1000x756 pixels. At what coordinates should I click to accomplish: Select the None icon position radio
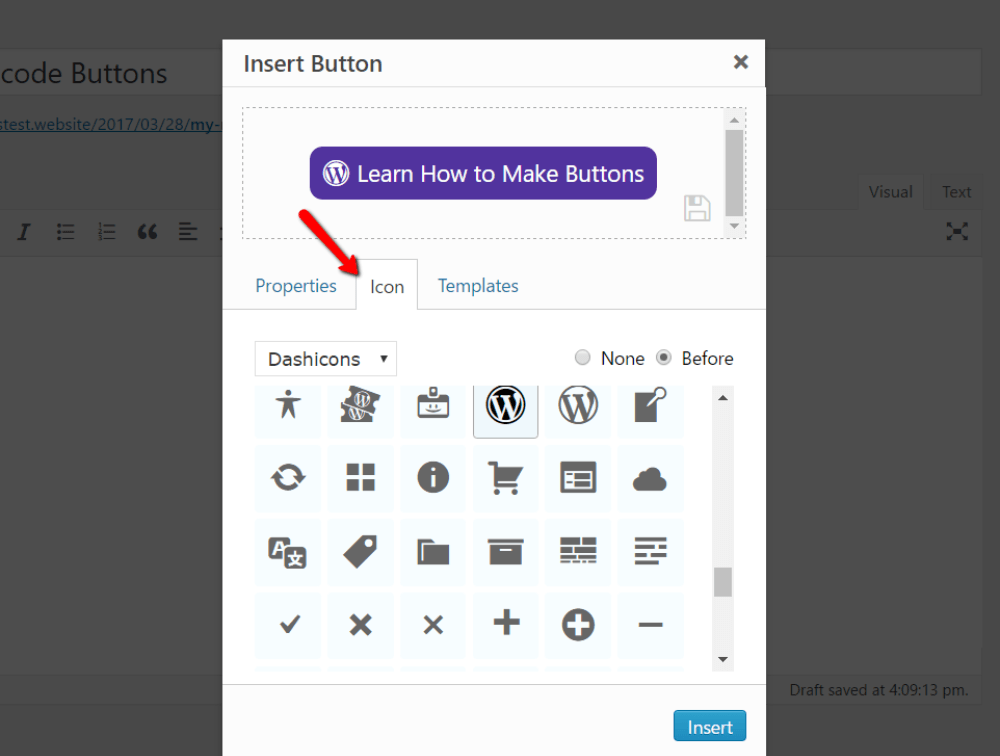pyautogui.click(x=583, y=358)
